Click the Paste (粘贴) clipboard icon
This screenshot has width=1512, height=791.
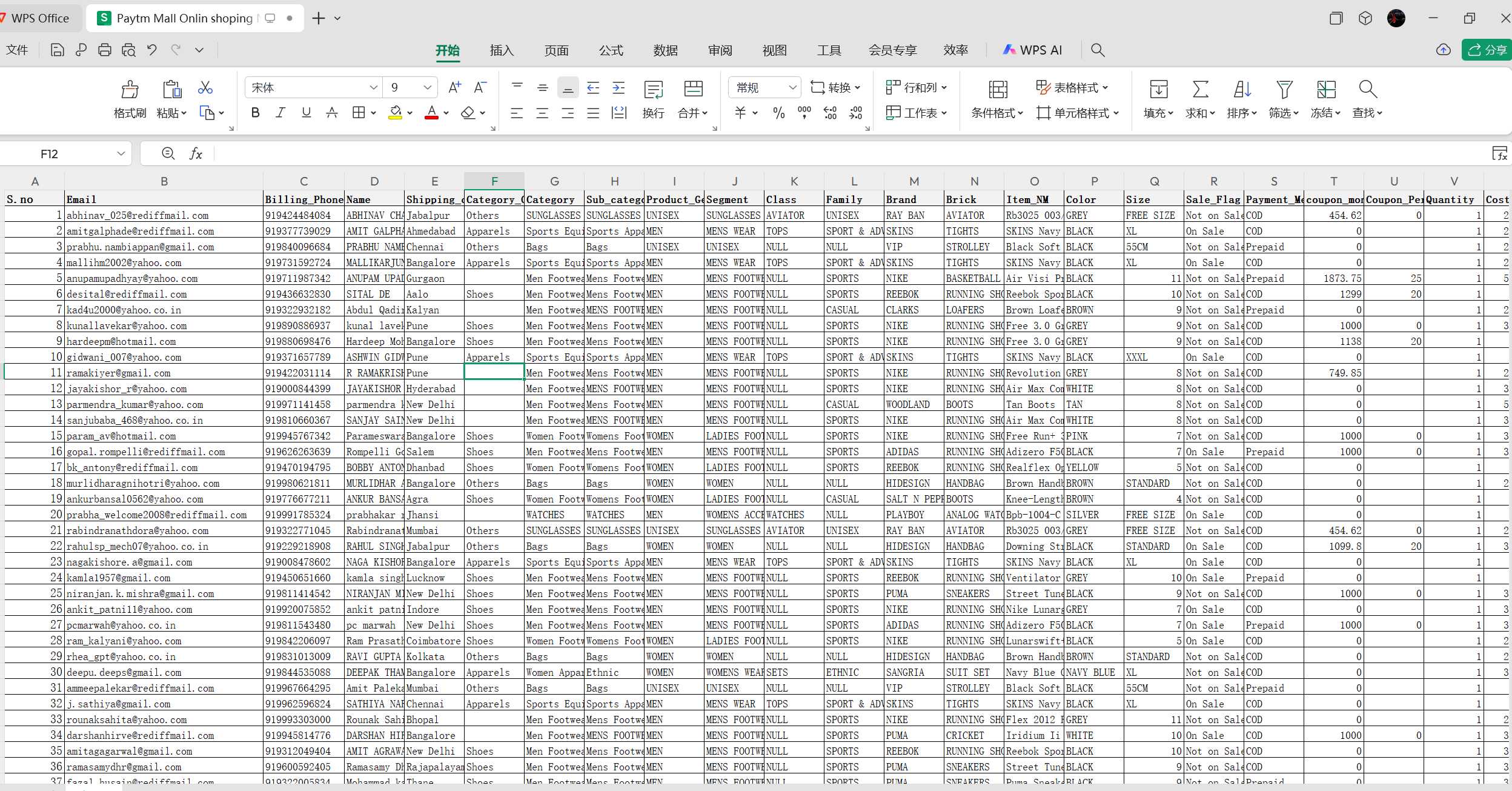(172, 90)
